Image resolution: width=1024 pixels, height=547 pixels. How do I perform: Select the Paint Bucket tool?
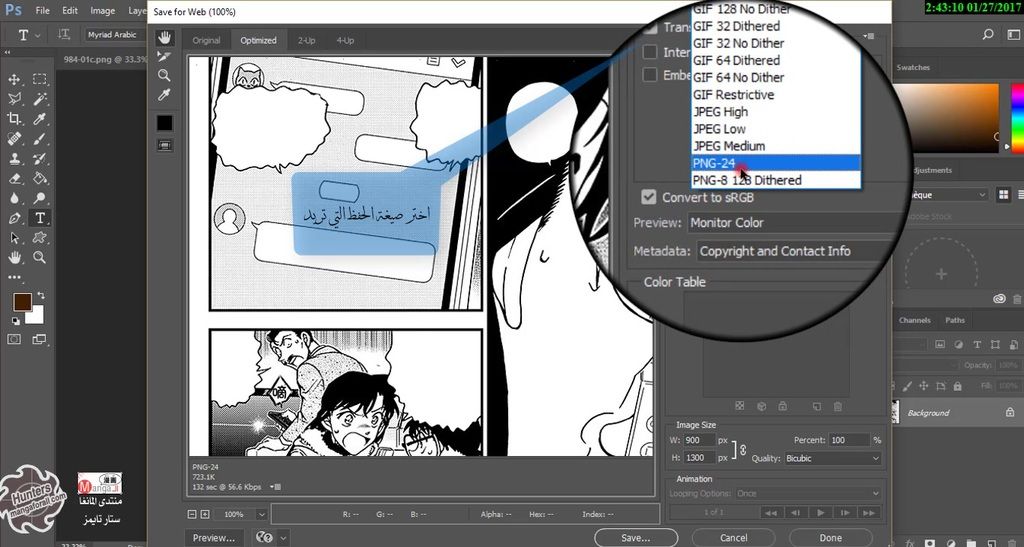(40, 178)
